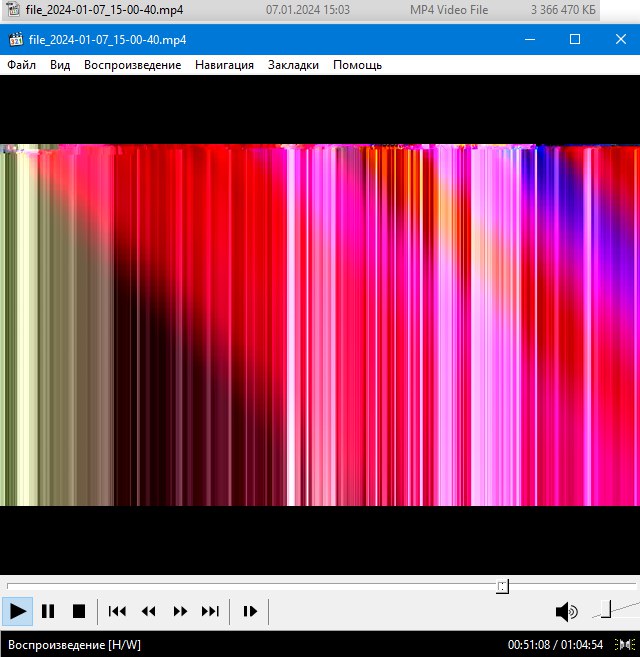Open the Закладки menu

pyautogui.click(x=293, y=65)
